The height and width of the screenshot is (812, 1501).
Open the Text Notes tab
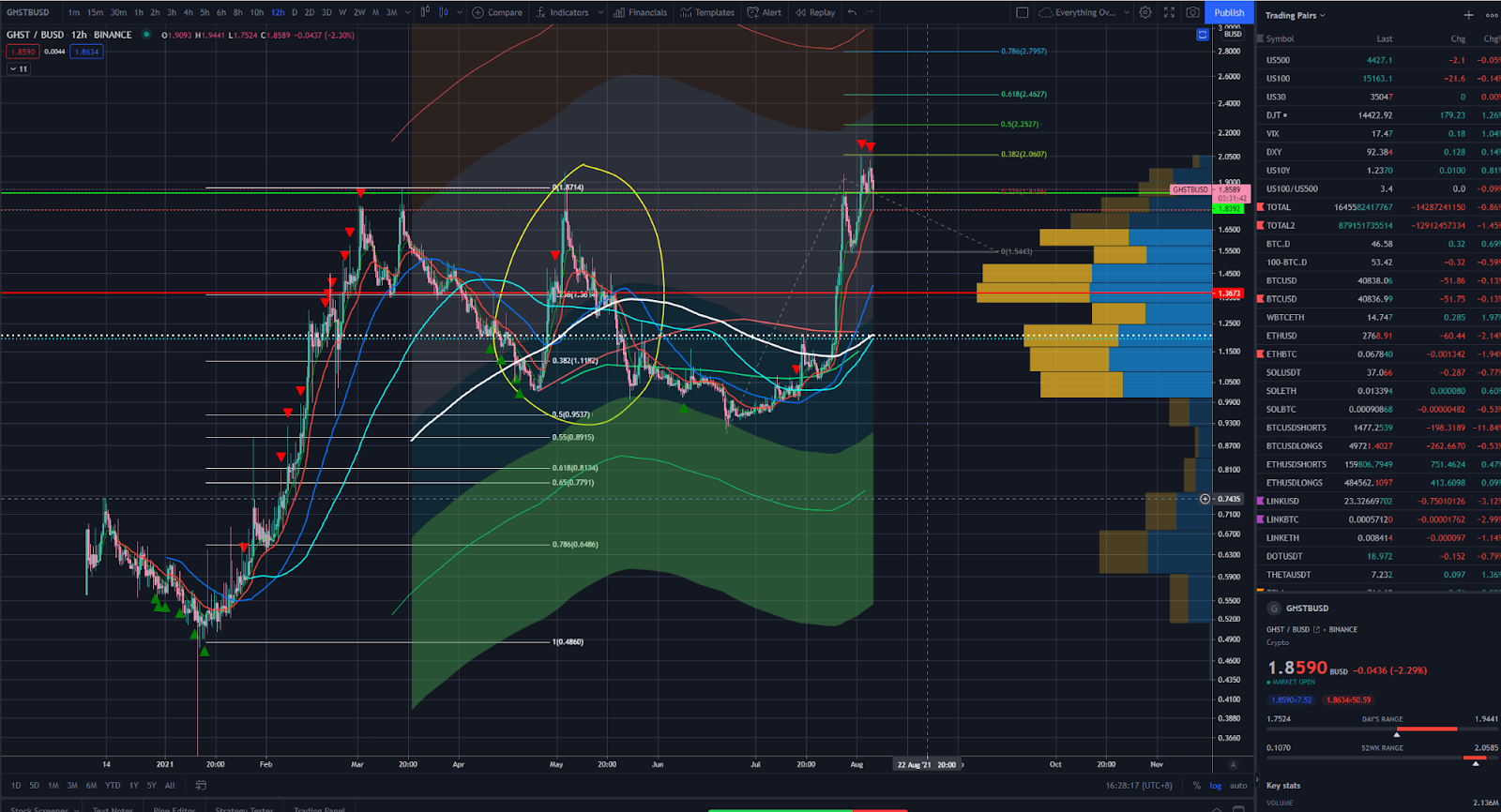coord(113,807)
